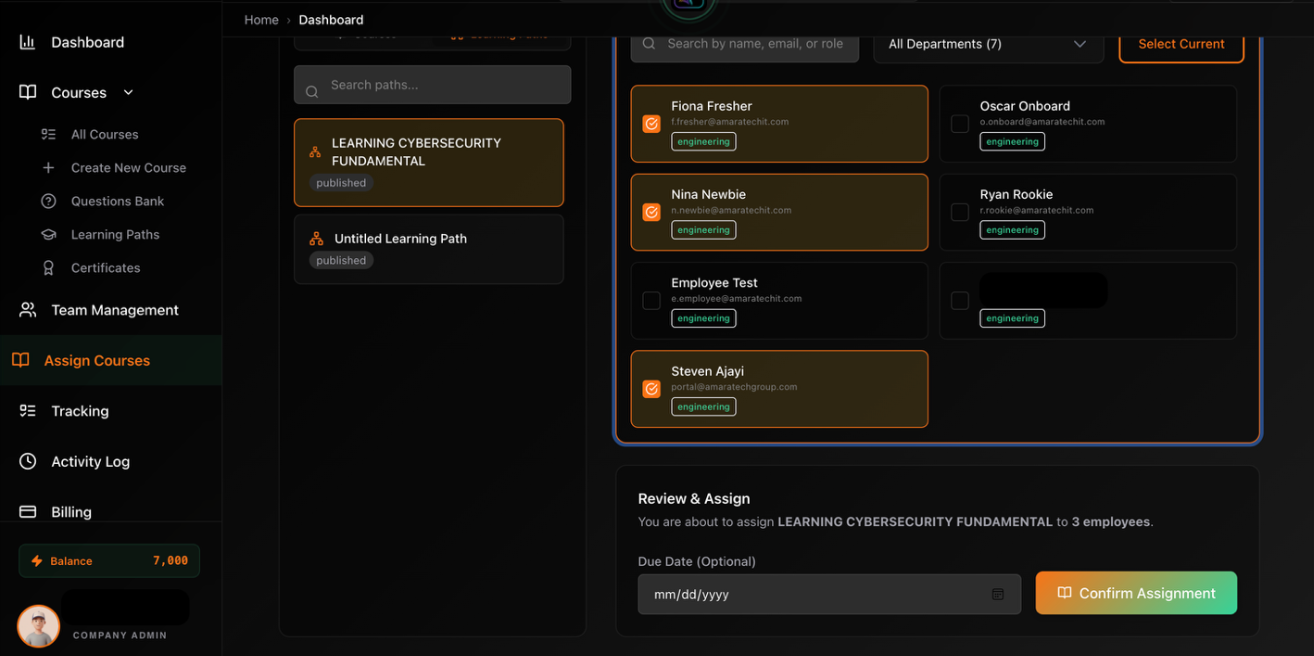1314x656 pixels.
Task: Open Activity Log via the clock icon
Action: pyautogui.click(x=28, y=461)
